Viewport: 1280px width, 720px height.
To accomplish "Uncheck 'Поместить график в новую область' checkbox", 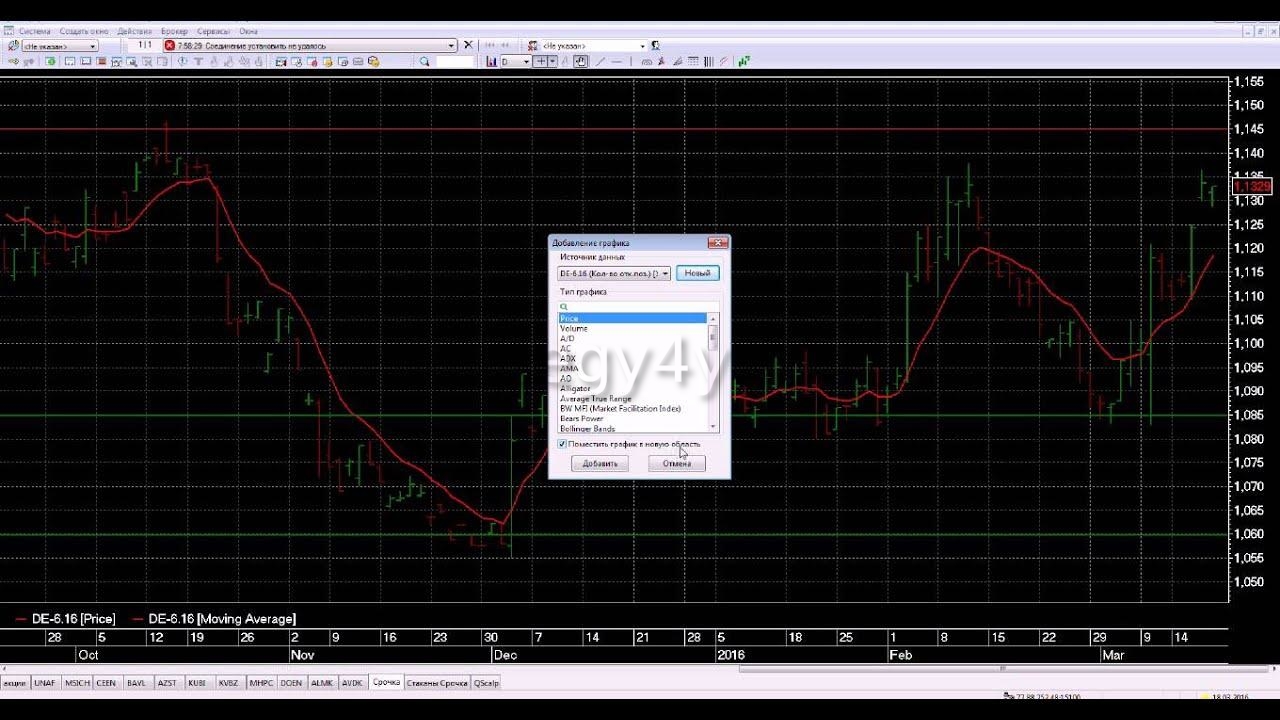I will 562,444.
